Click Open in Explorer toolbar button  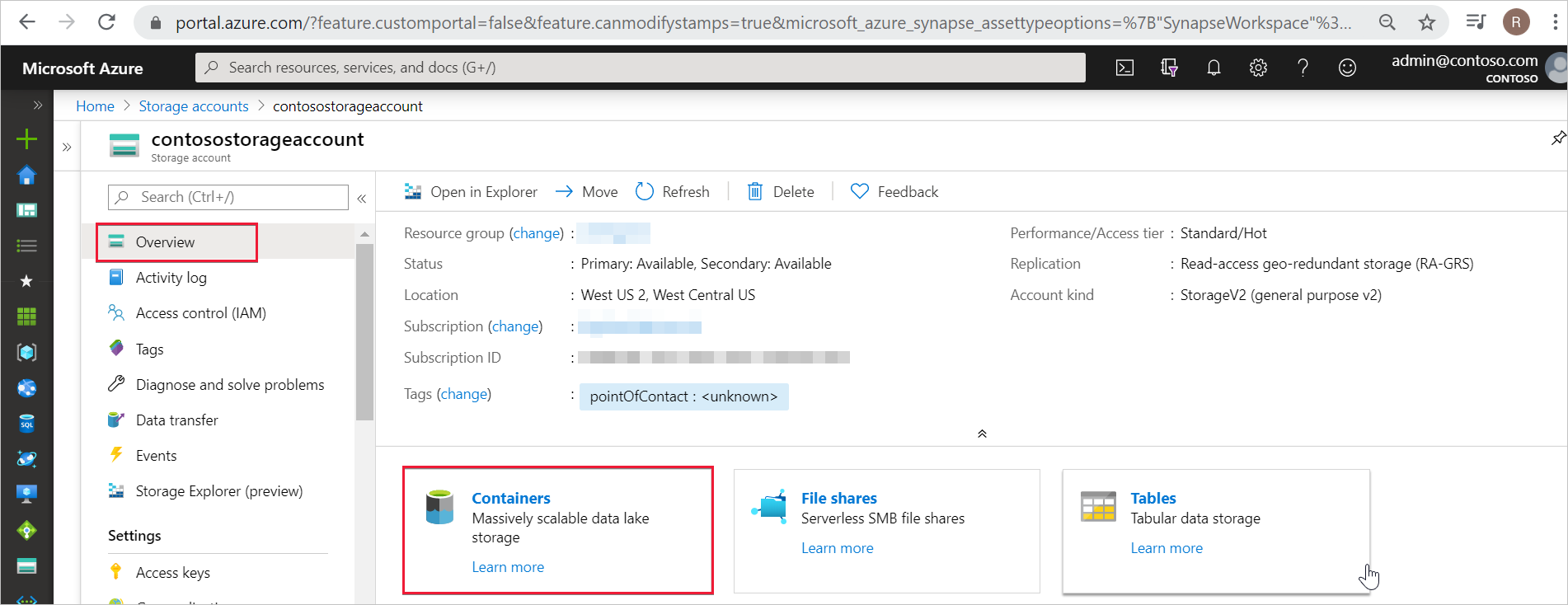[470, 192]
